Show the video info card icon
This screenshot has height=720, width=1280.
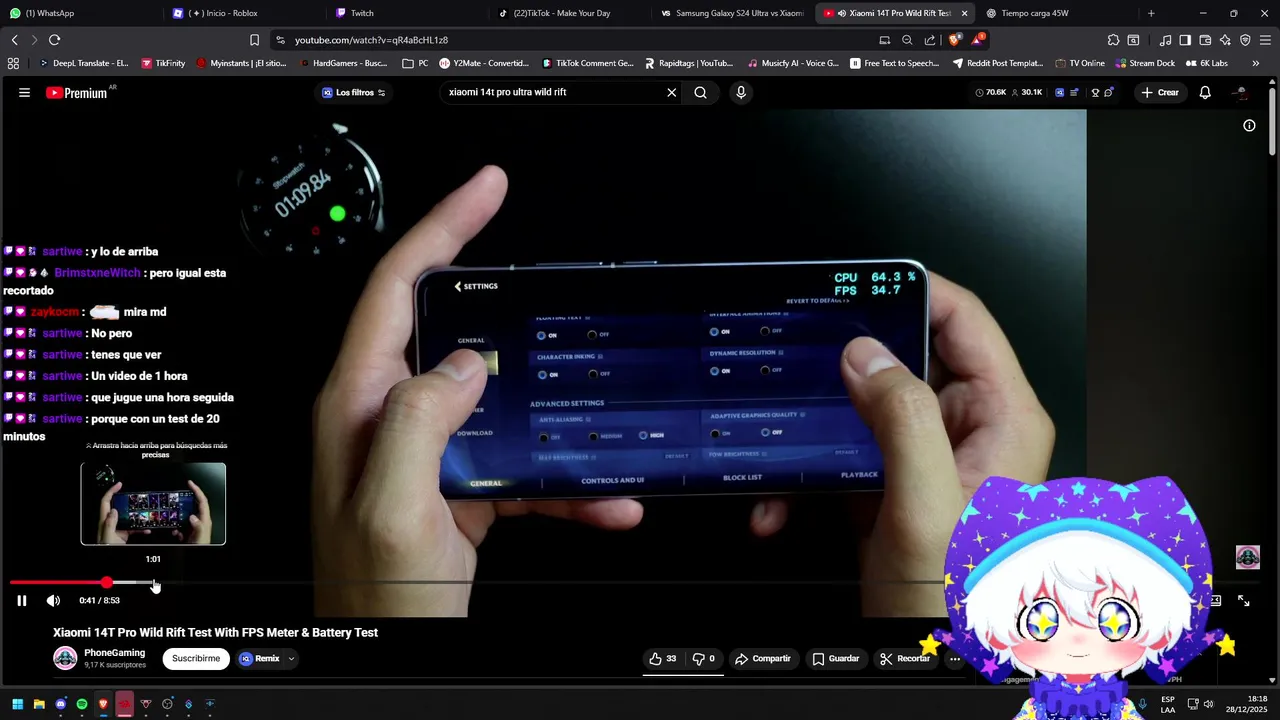click(x=1249, y=125)
